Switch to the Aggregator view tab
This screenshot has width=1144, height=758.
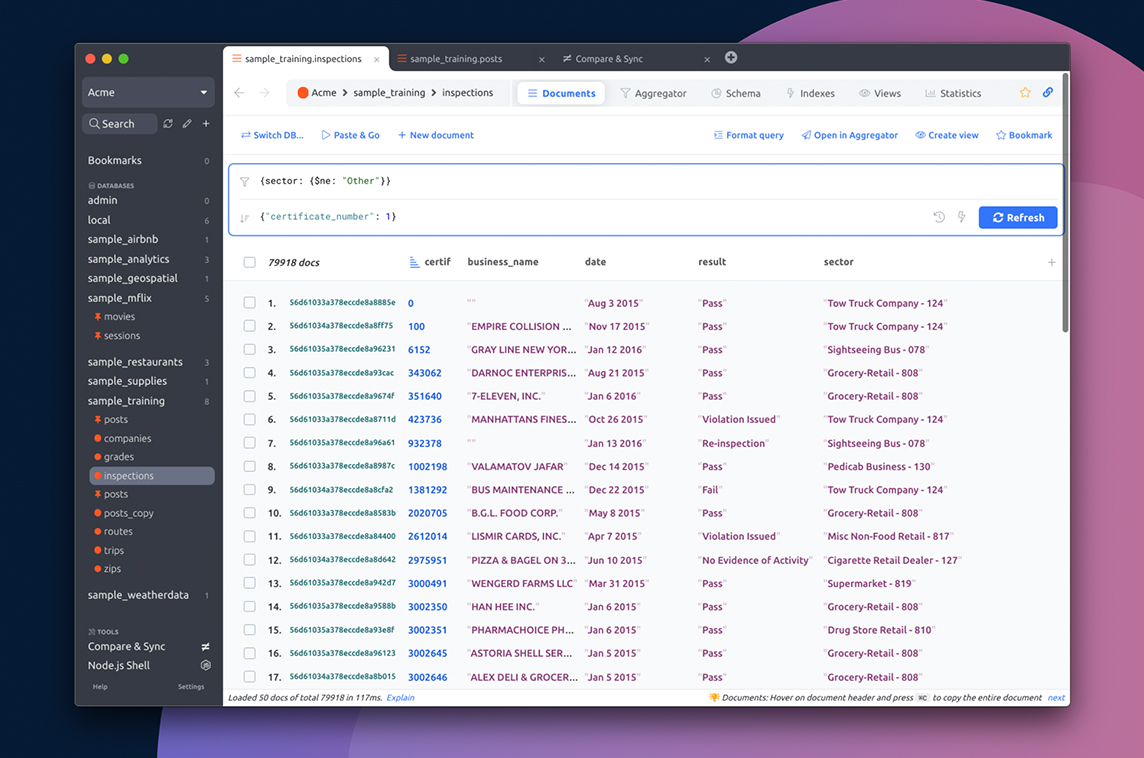[653, 93]
